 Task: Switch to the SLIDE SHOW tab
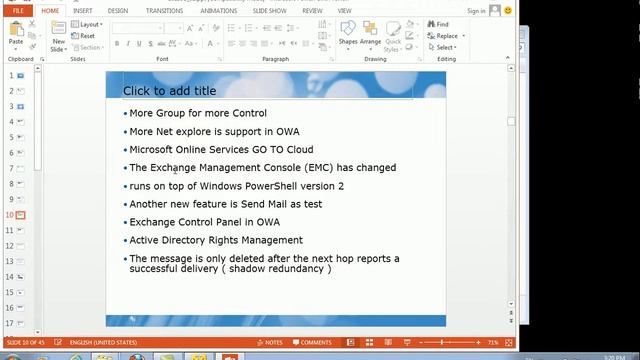click(x=269, y=11)
